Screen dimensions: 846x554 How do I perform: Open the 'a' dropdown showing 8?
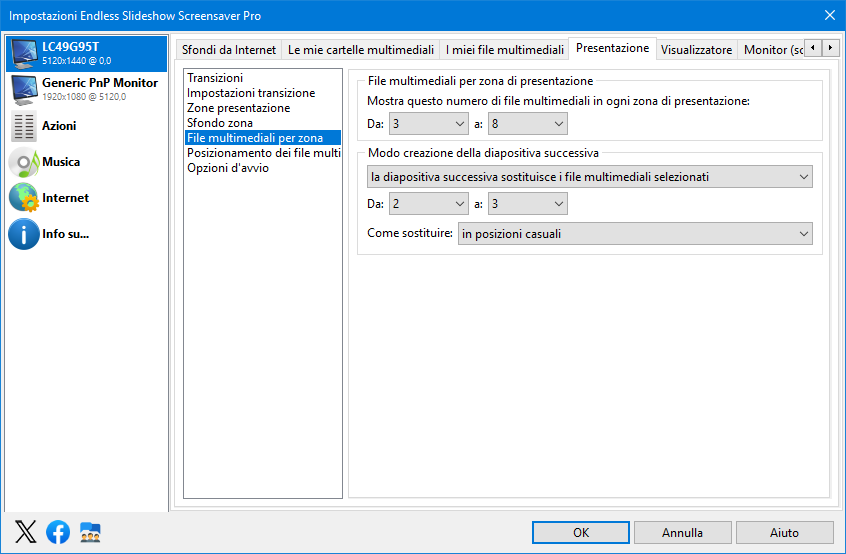pyautogui.click(x=528, y=124)
